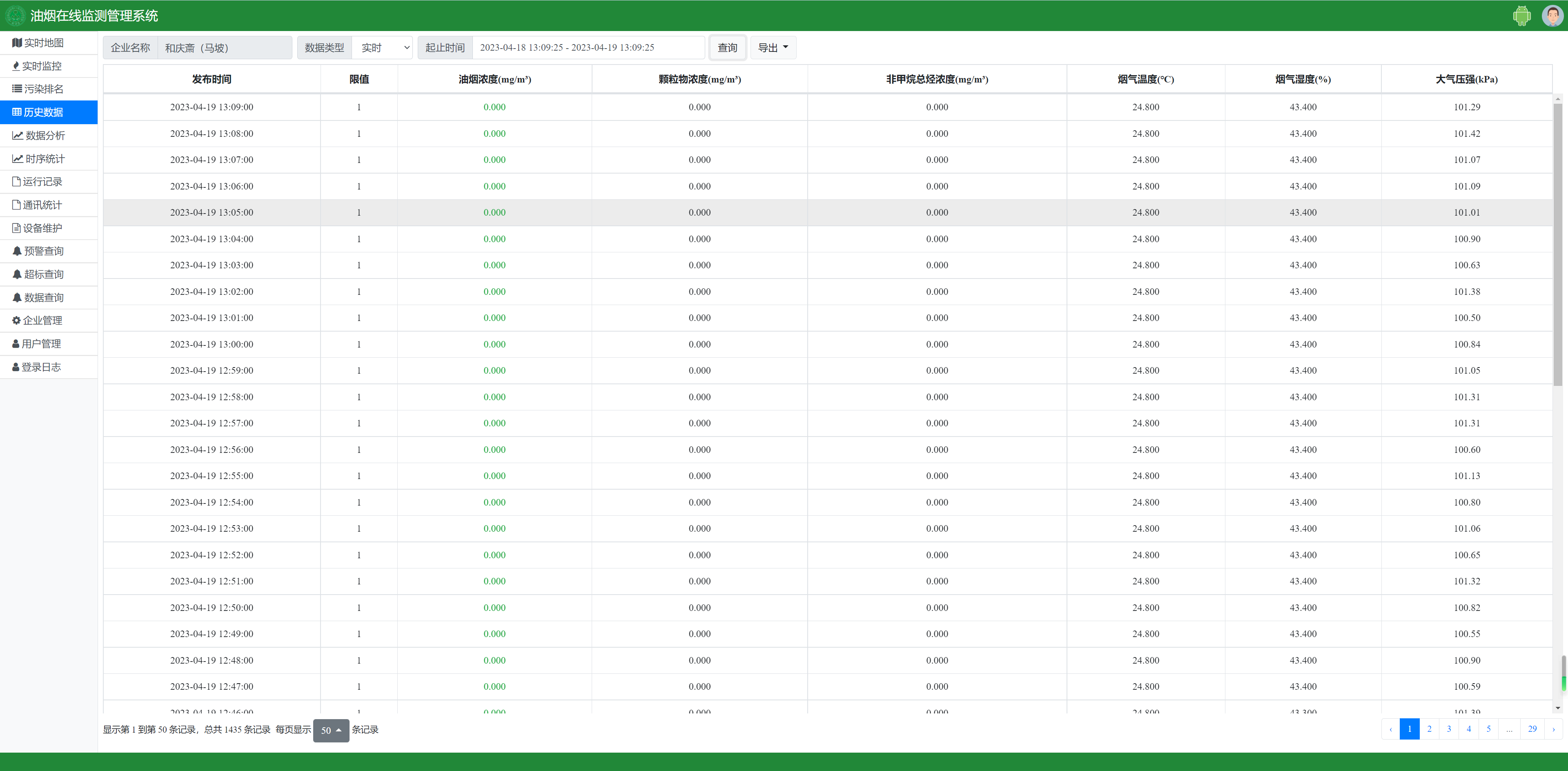Open the 导出 export dropdown
Image resolution: width=1568 pixels, height=771 pixels.
[x=773, y=47]
